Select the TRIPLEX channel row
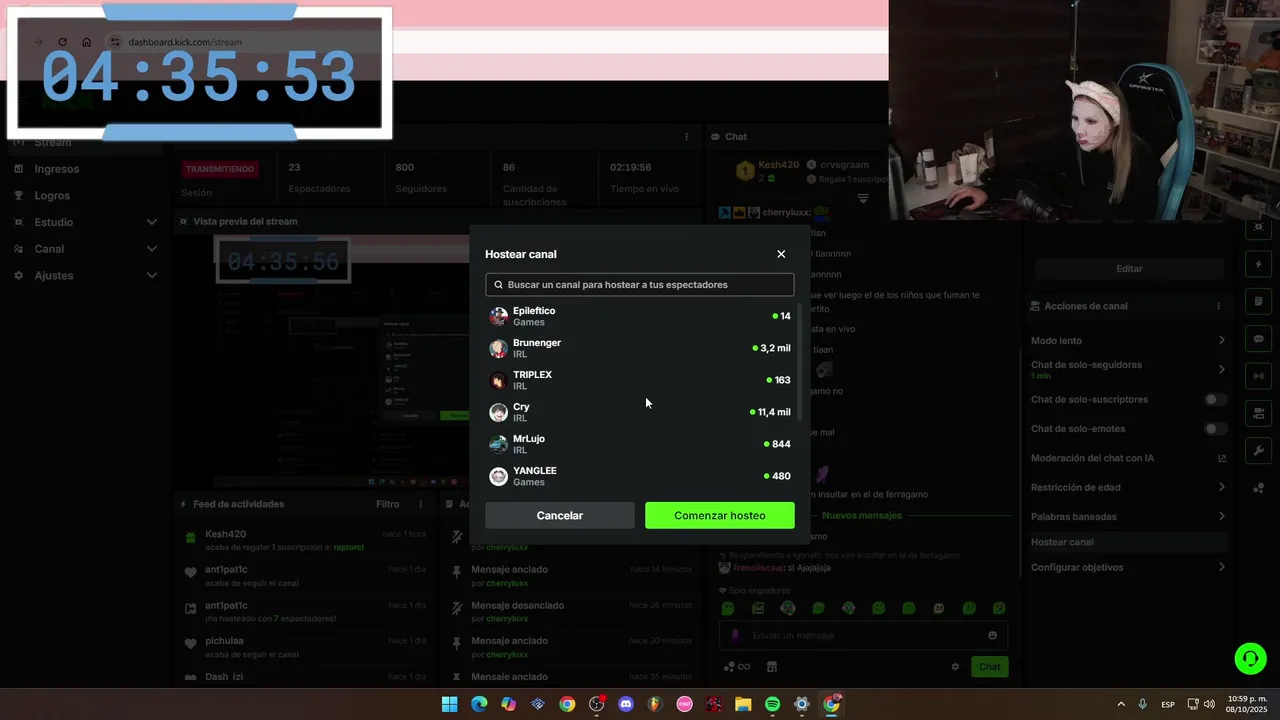 [640, 380]
